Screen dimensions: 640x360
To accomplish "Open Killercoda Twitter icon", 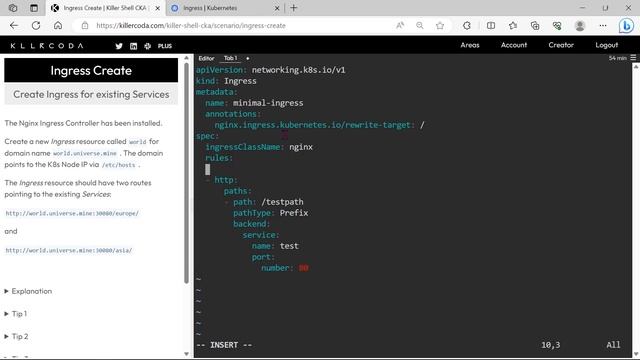I will click(x=119, y=46).
